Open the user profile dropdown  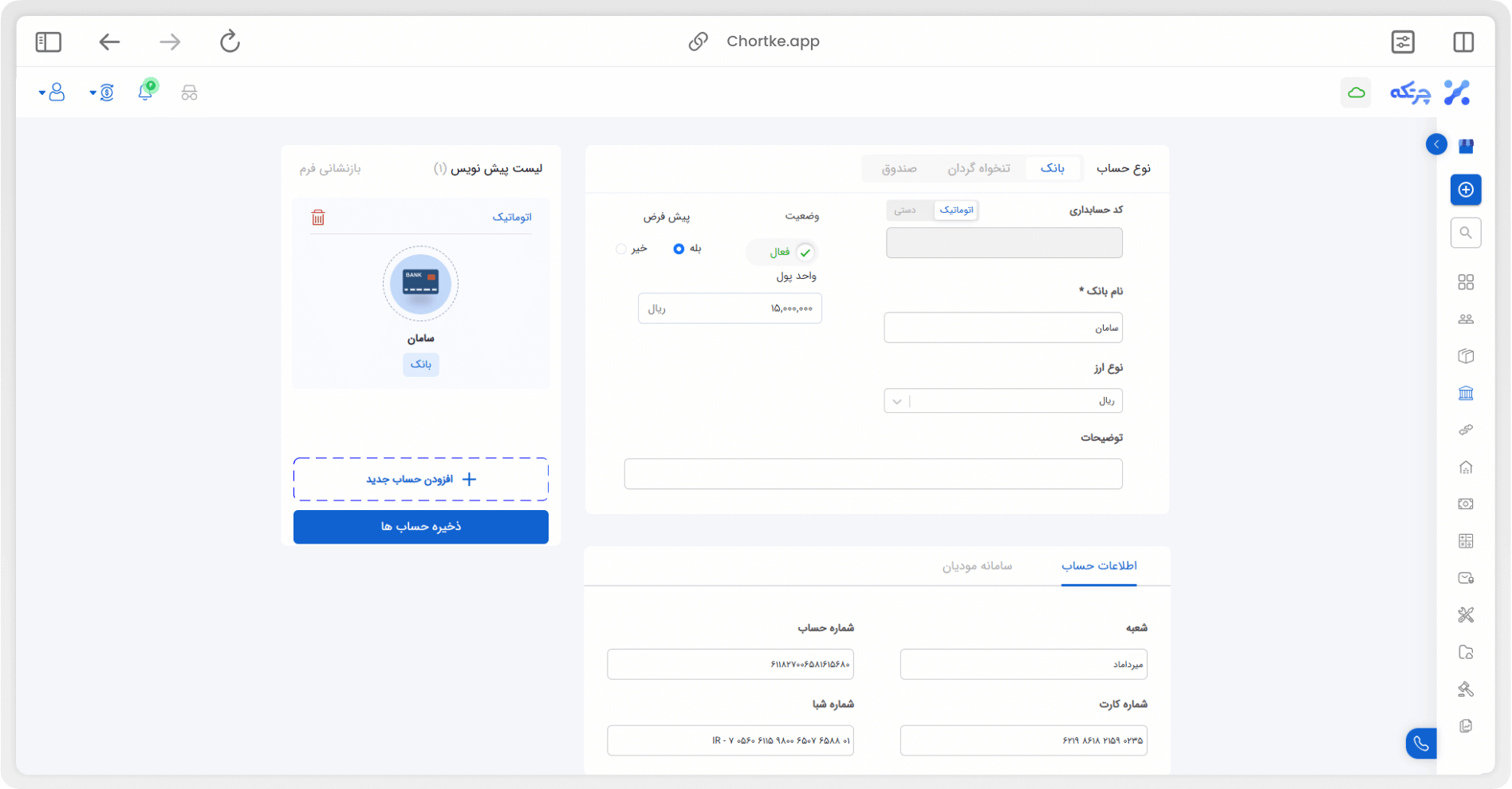coord(53,92)
